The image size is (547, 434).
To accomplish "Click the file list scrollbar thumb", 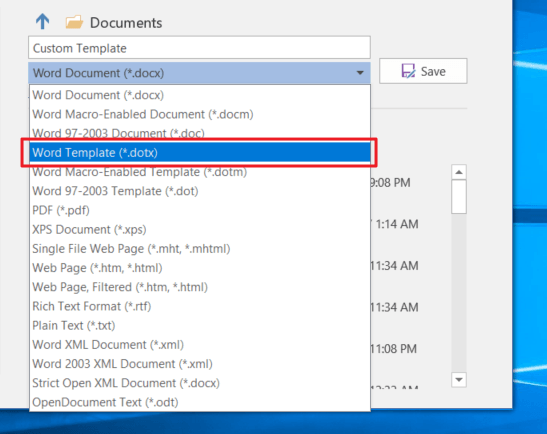I will (x=459, y=196).
